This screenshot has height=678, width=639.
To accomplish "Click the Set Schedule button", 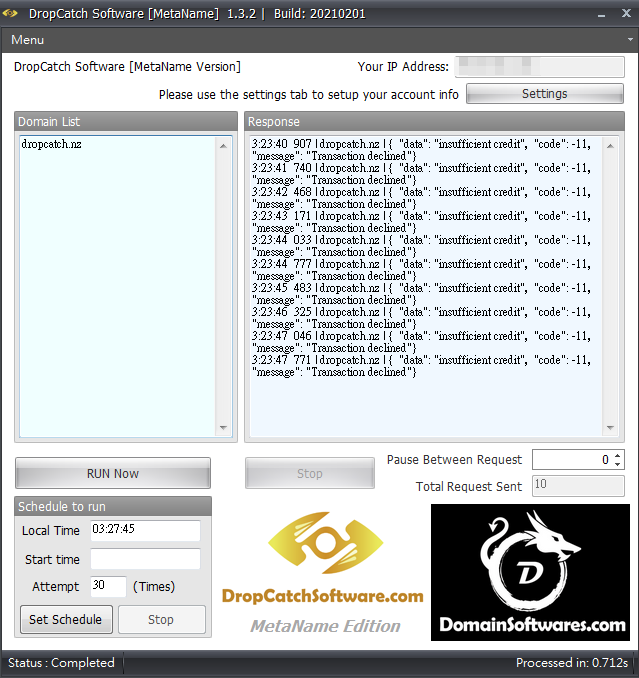I will click(x=66, y=619).
